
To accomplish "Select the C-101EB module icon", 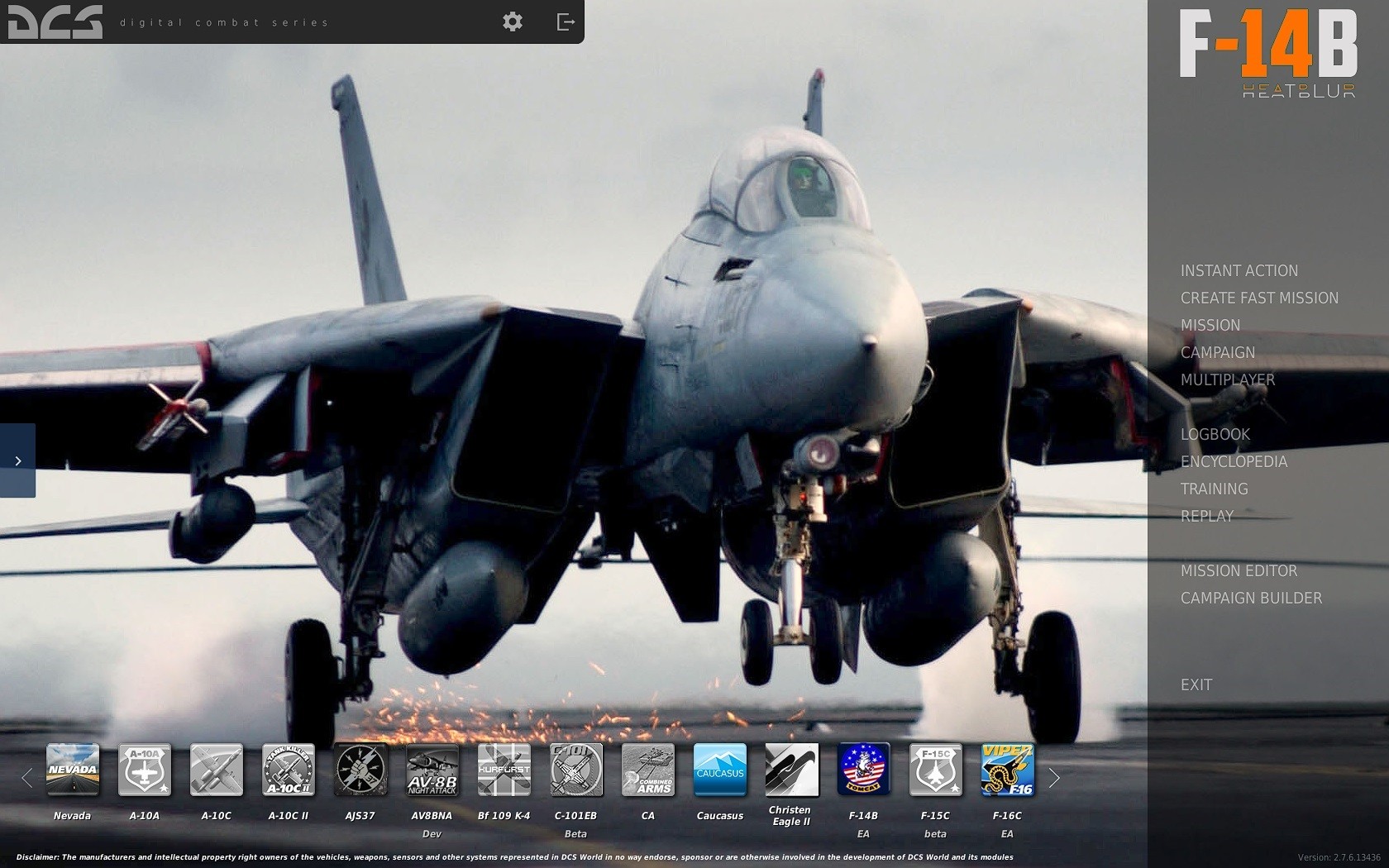I will click(576, 770).
